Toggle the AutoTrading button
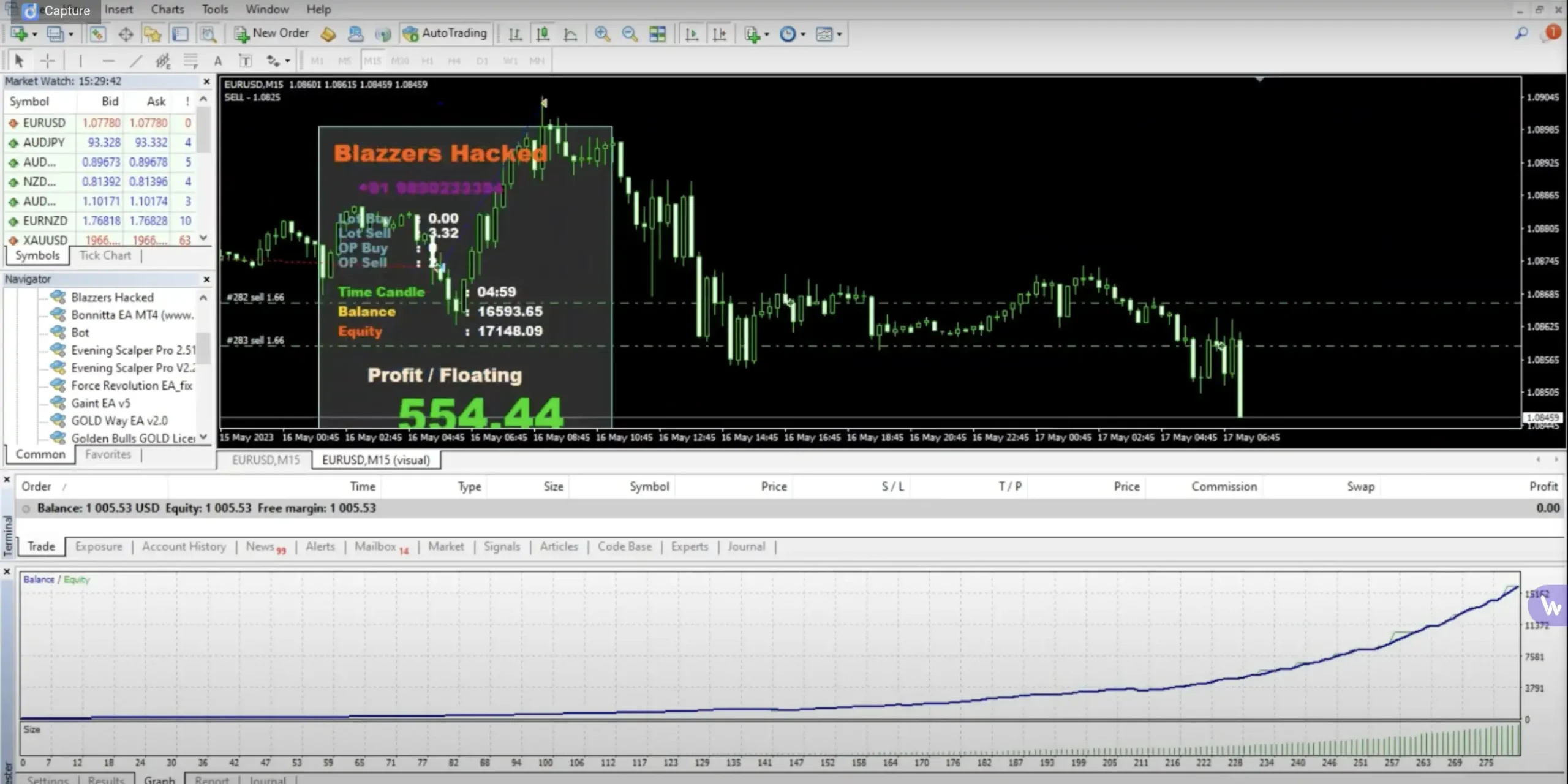This screenshot has width=1568, height=784. 445,33
